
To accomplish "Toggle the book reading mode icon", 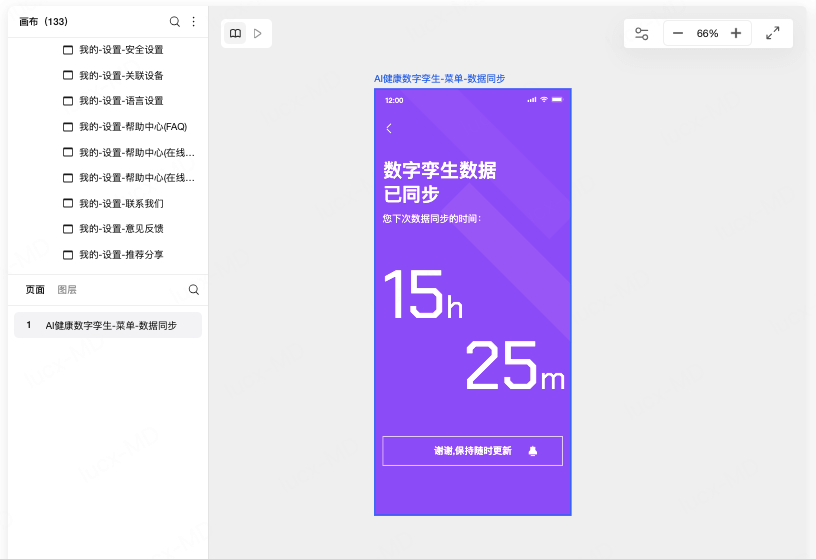I will (x=235, y=33).
